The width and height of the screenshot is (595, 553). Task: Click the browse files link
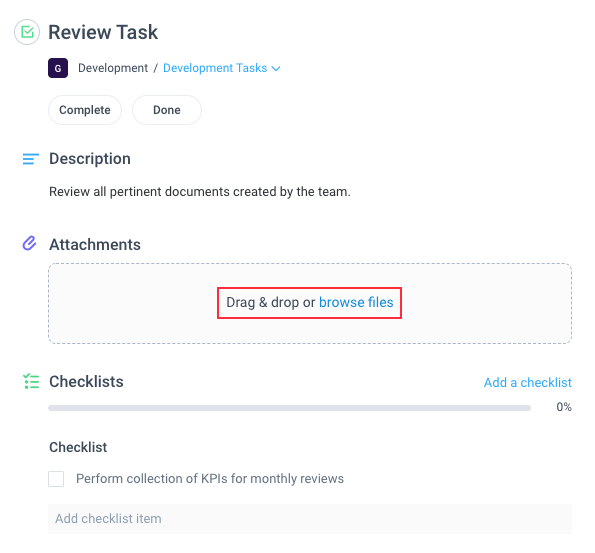[x=356, y=302]
